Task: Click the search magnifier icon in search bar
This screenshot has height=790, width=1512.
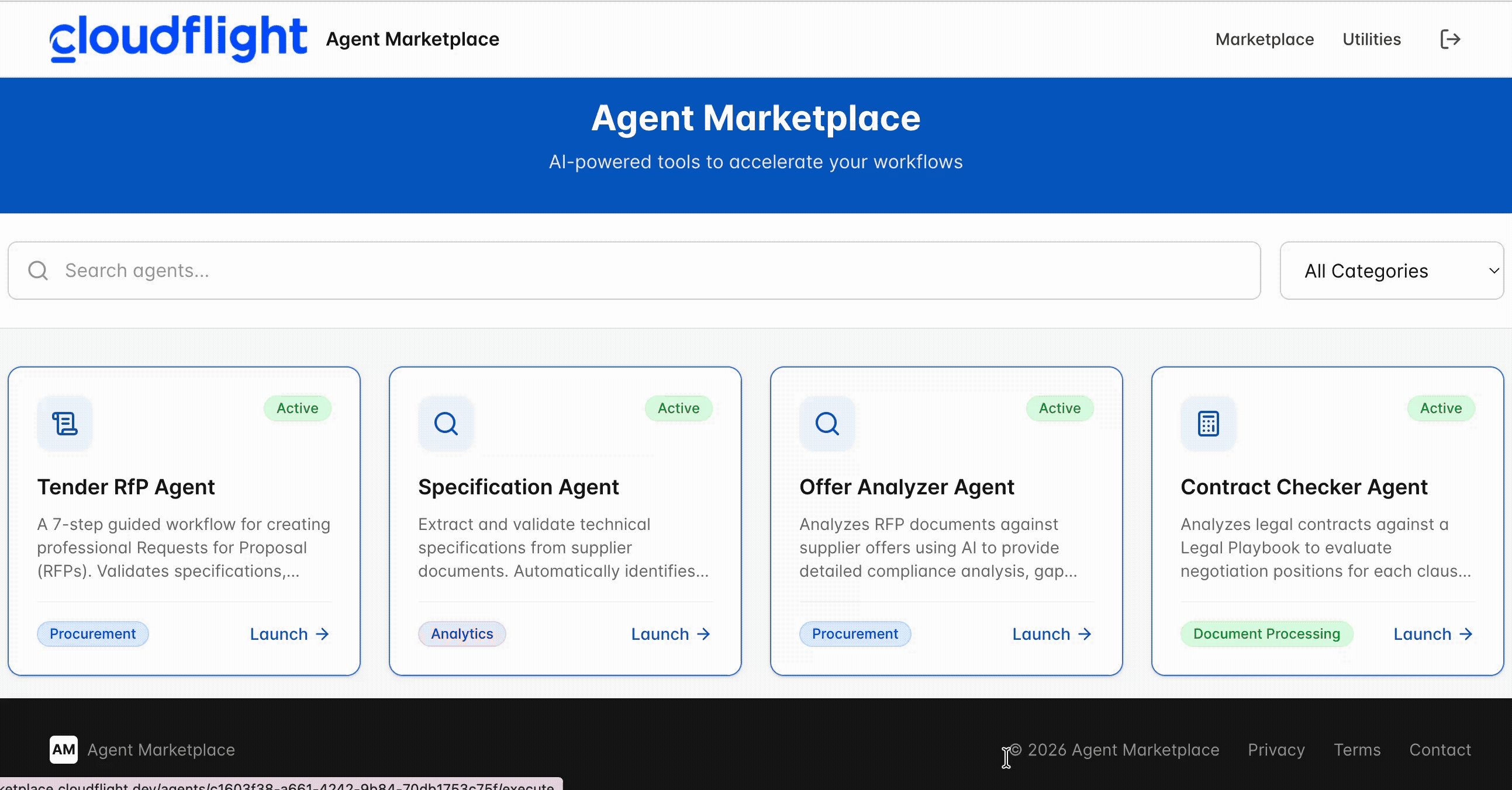Action: [38, 271]
